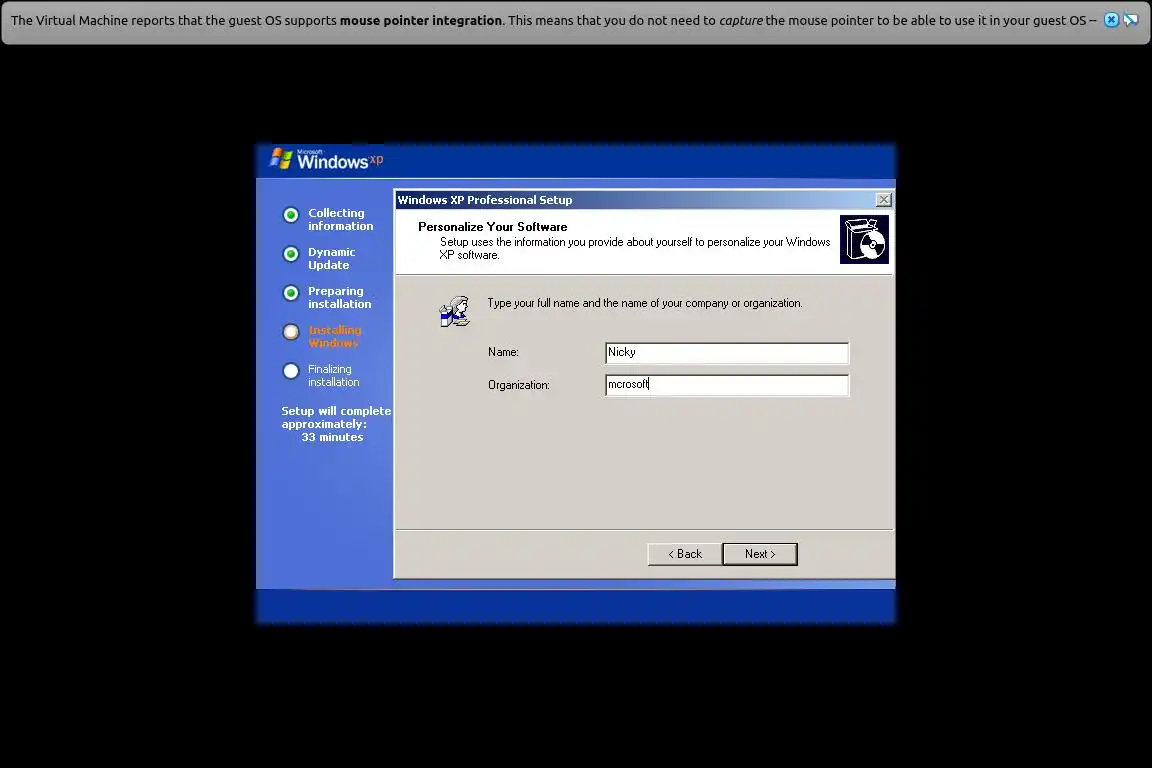The image size is (1152, 768).
Task: Focus the Name input field
Action: pos(727,353)
